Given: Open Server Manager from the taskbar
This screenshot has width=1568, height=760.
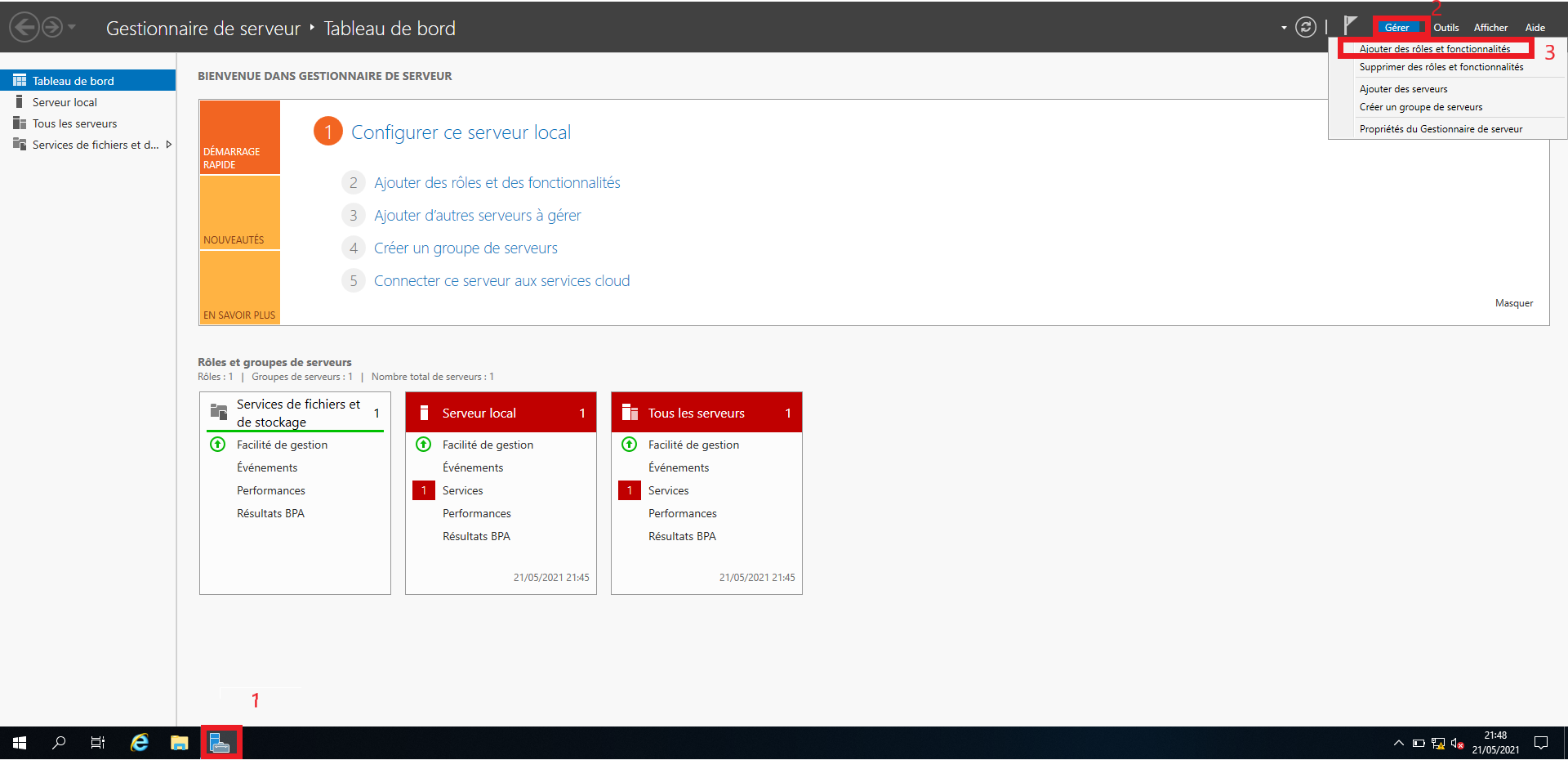Looking at the screenshot, I should (220, 743).
